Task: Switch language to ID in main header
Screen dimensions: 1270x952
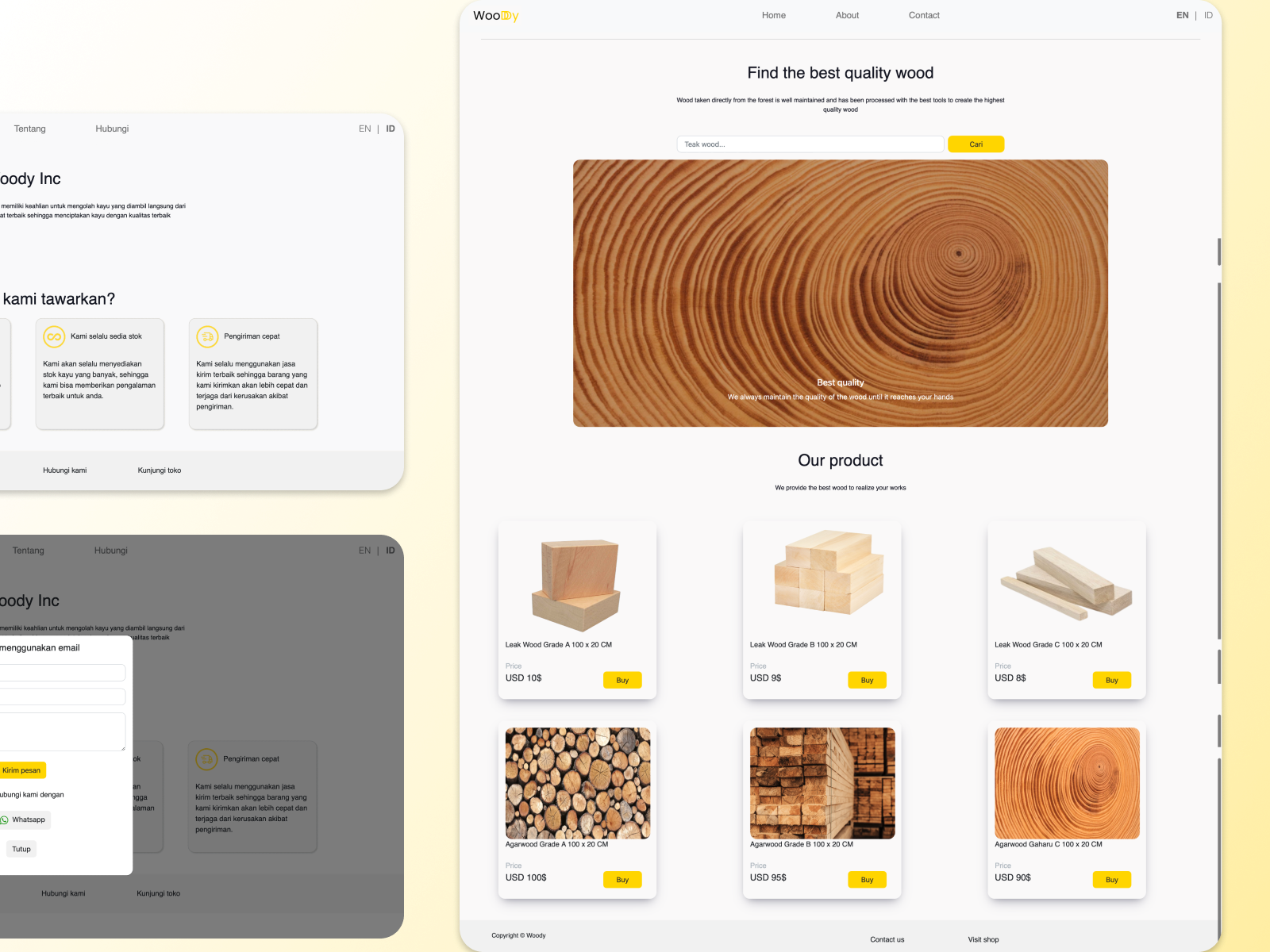Action: [1208, 15]
